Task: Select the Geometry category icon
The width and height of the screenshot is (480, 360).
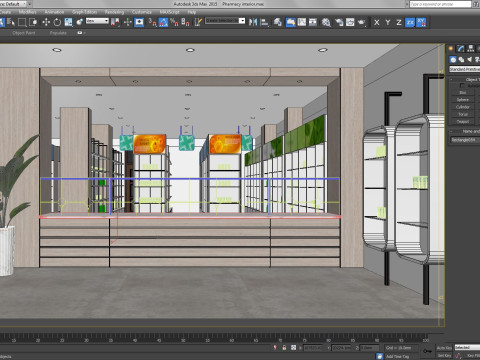Action: pos(453,60)
